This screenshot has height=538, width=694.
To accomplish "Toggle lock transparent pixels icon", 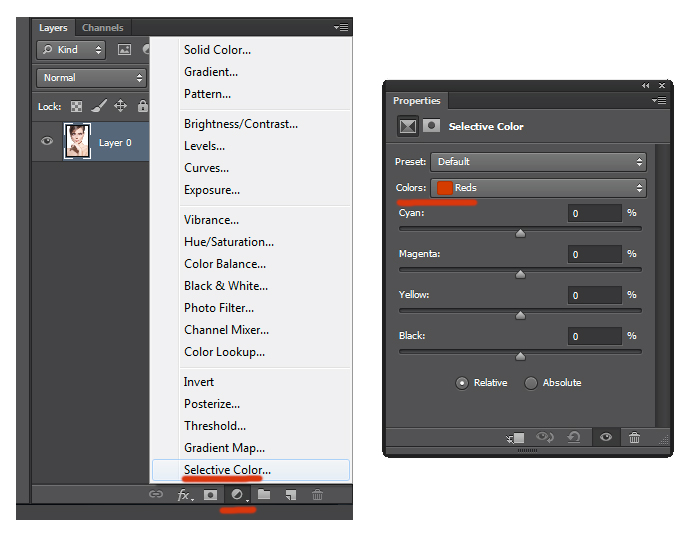I will tap(77, 106).
